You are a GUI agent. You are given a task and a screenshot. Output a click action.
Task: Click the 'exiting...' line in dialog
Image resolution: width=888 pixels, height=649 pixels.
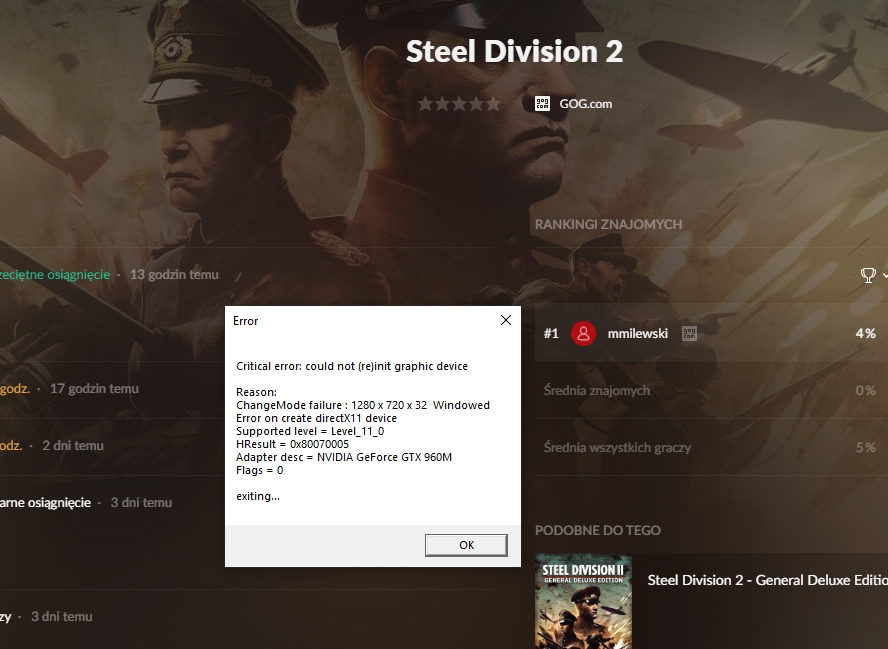click(x=258, y=497)
